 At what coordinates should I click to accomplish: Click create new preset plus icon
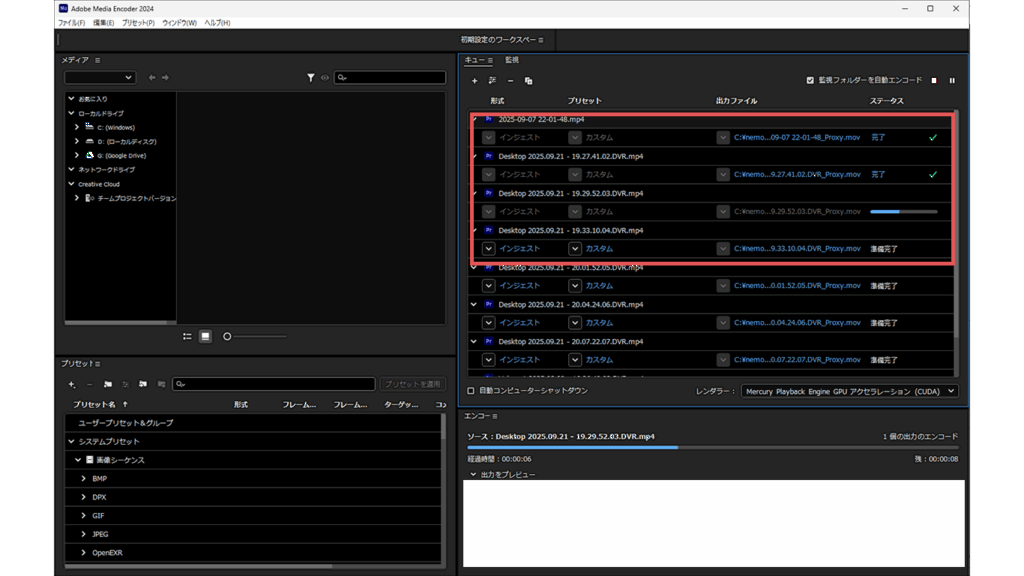pos(71,384)
